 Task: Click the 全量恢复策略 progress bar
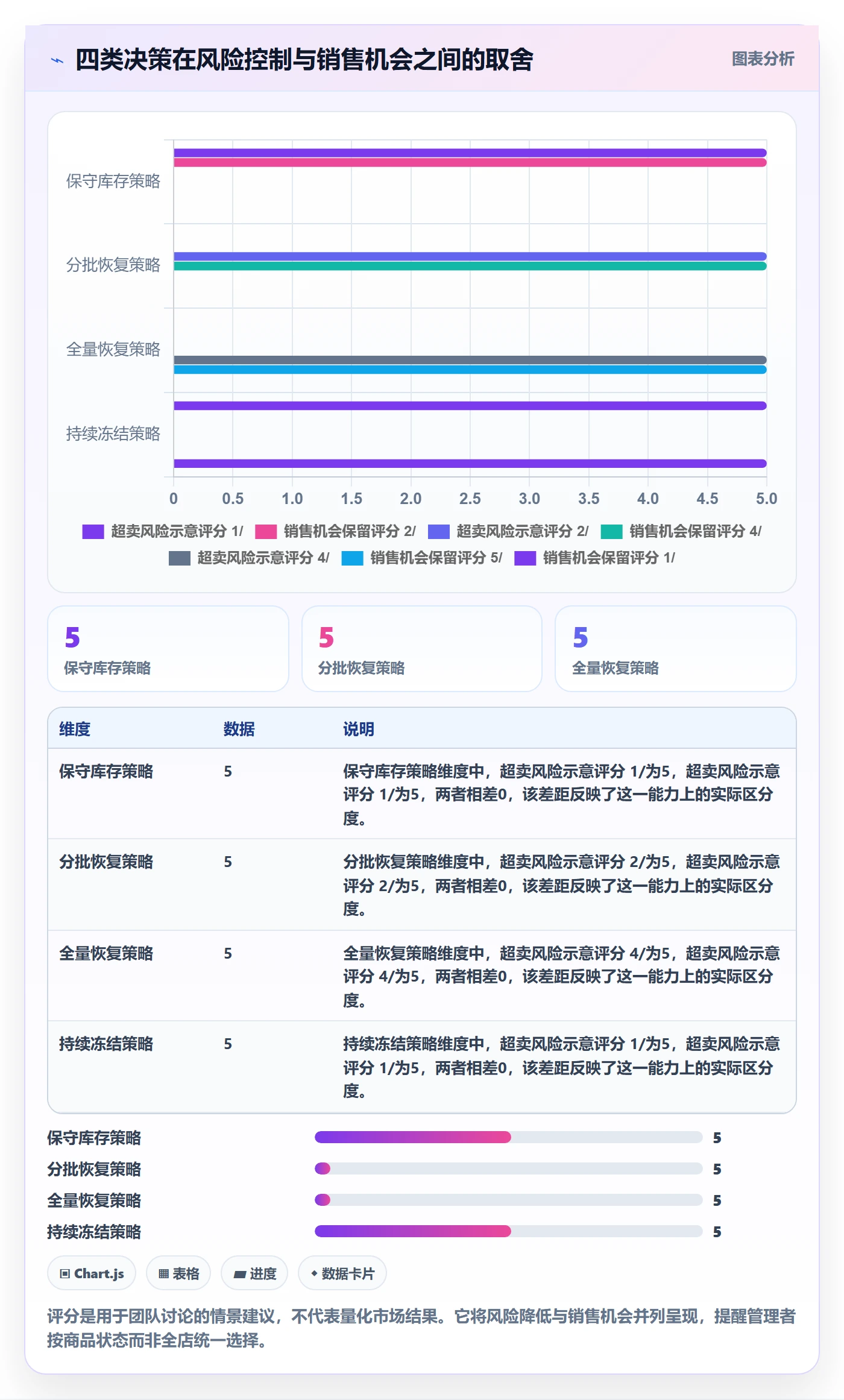pyautogui.click(x=509, y=1200)
